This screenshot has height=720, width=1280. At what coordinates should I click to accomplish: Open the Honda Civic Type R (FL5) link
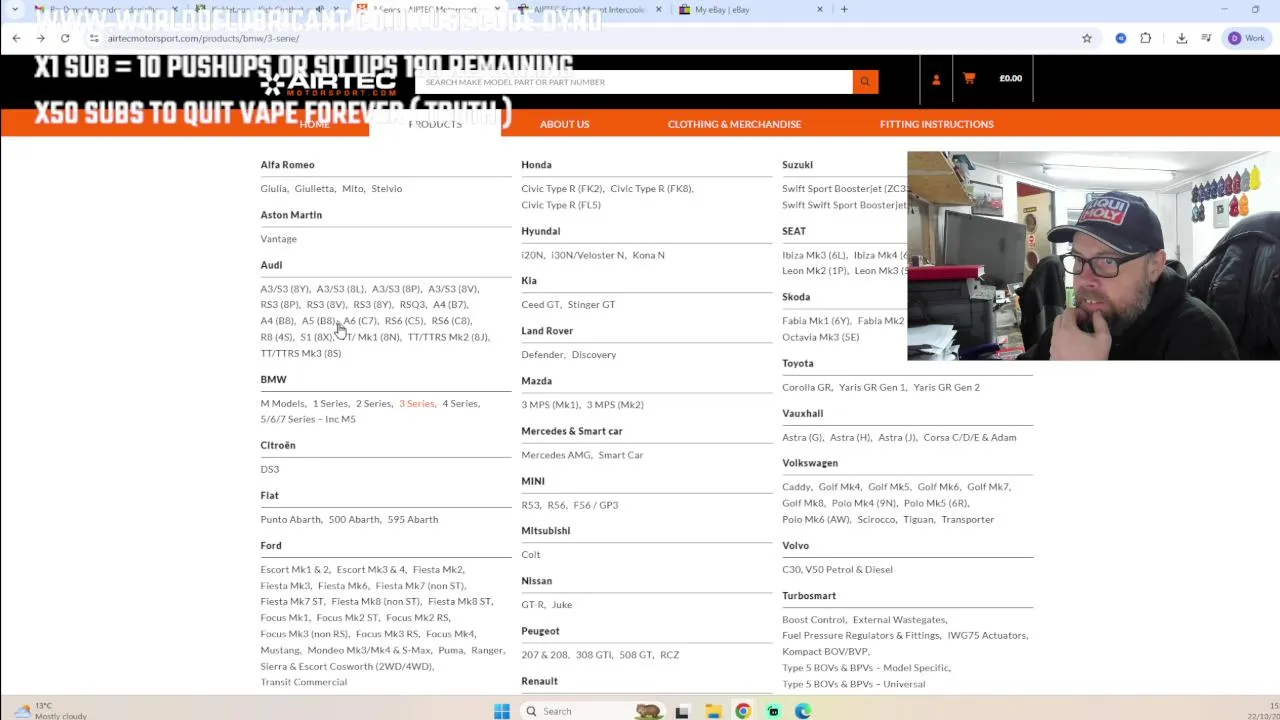point(561,205)
